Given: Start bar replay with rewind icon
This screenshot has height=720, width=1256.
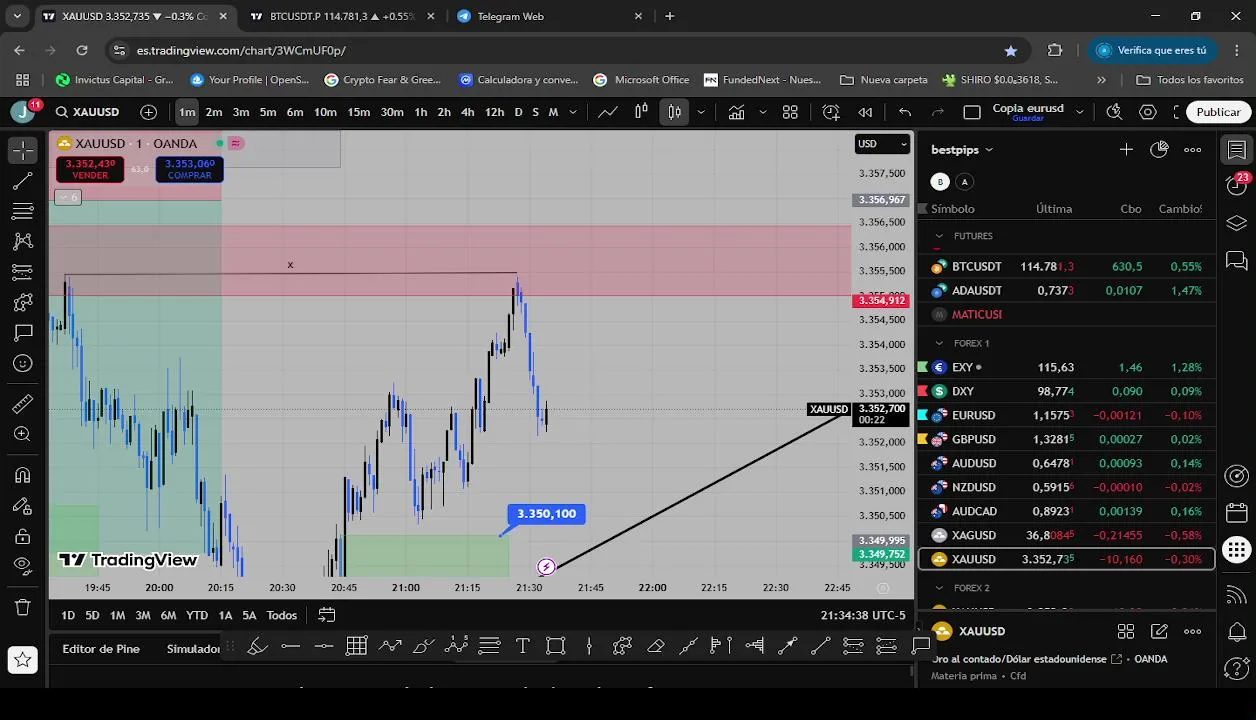Looking at the screenshot, I should (866, 112).
